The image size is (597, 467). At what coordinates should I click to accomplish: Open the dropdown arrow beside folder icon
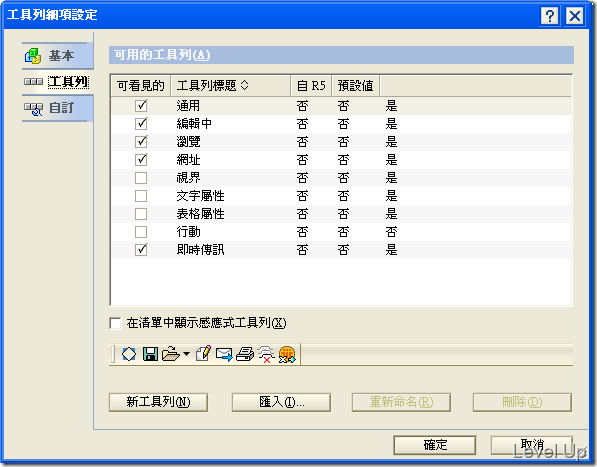point(186,354)
